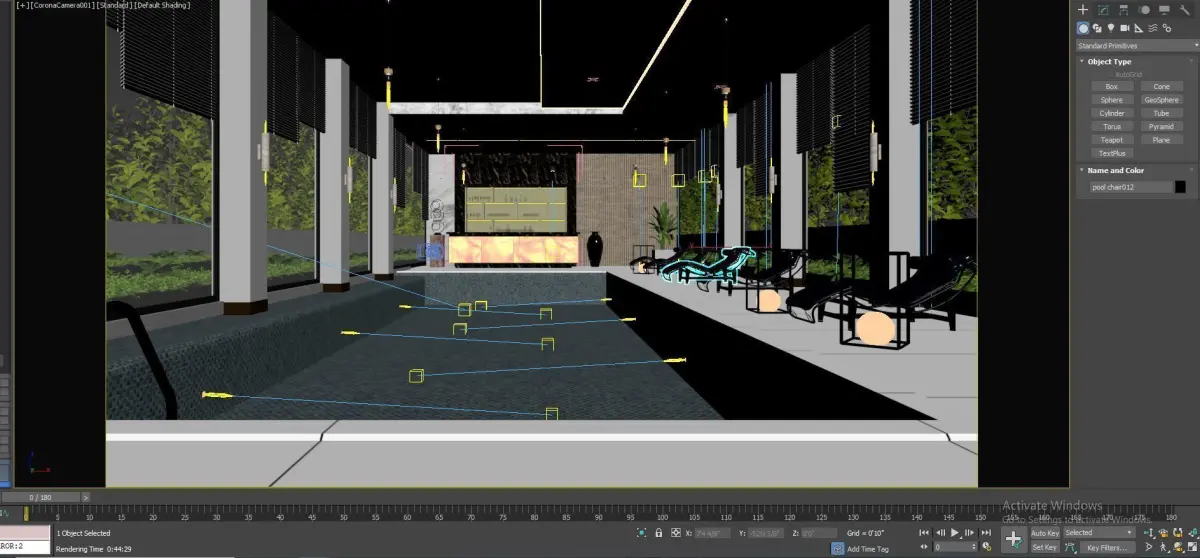Create a TextPlus object

(x=1112, y=153)
